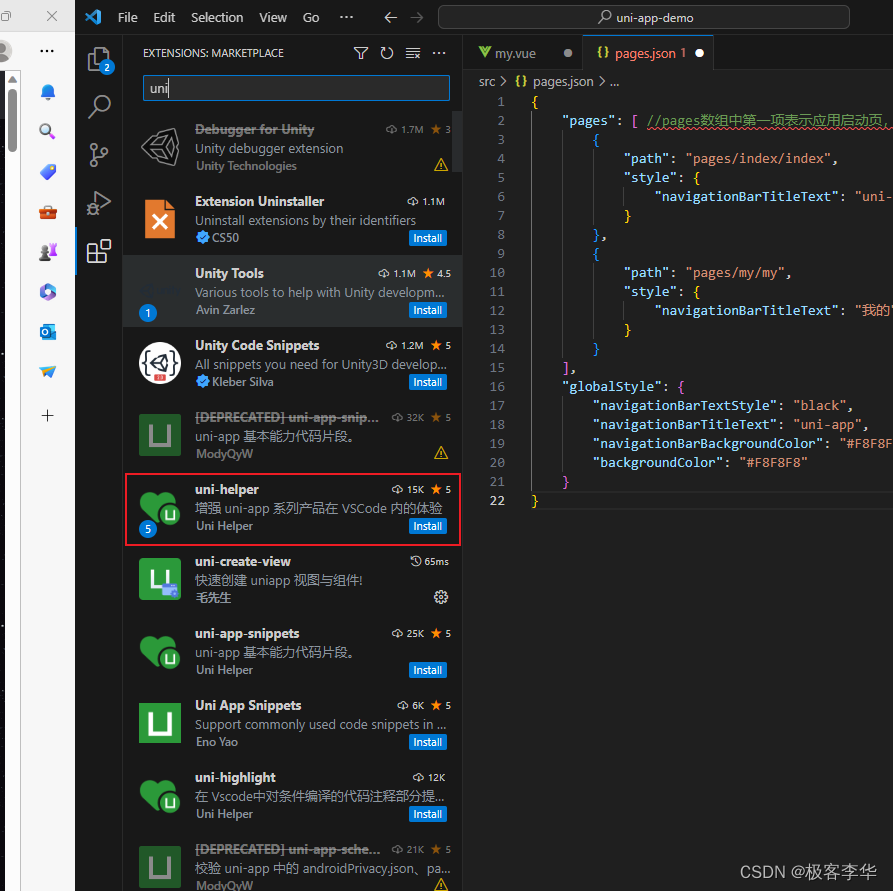The image size is (893, 891).
Task: Refresh the extensions marketplace list
Action: click(387, 53)
